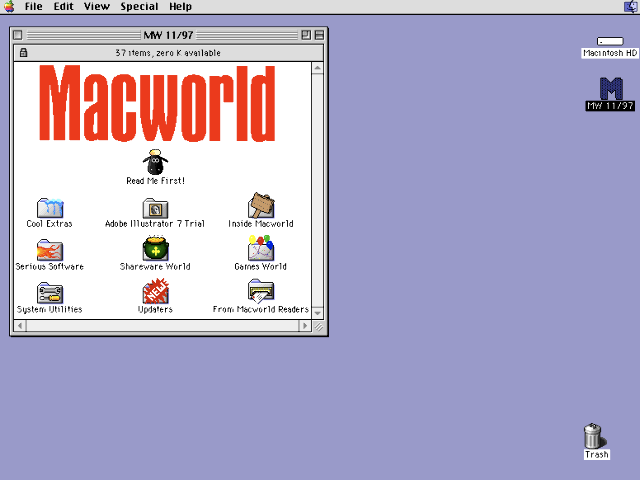Click the Macworld red logo banner

pos(157,103)
